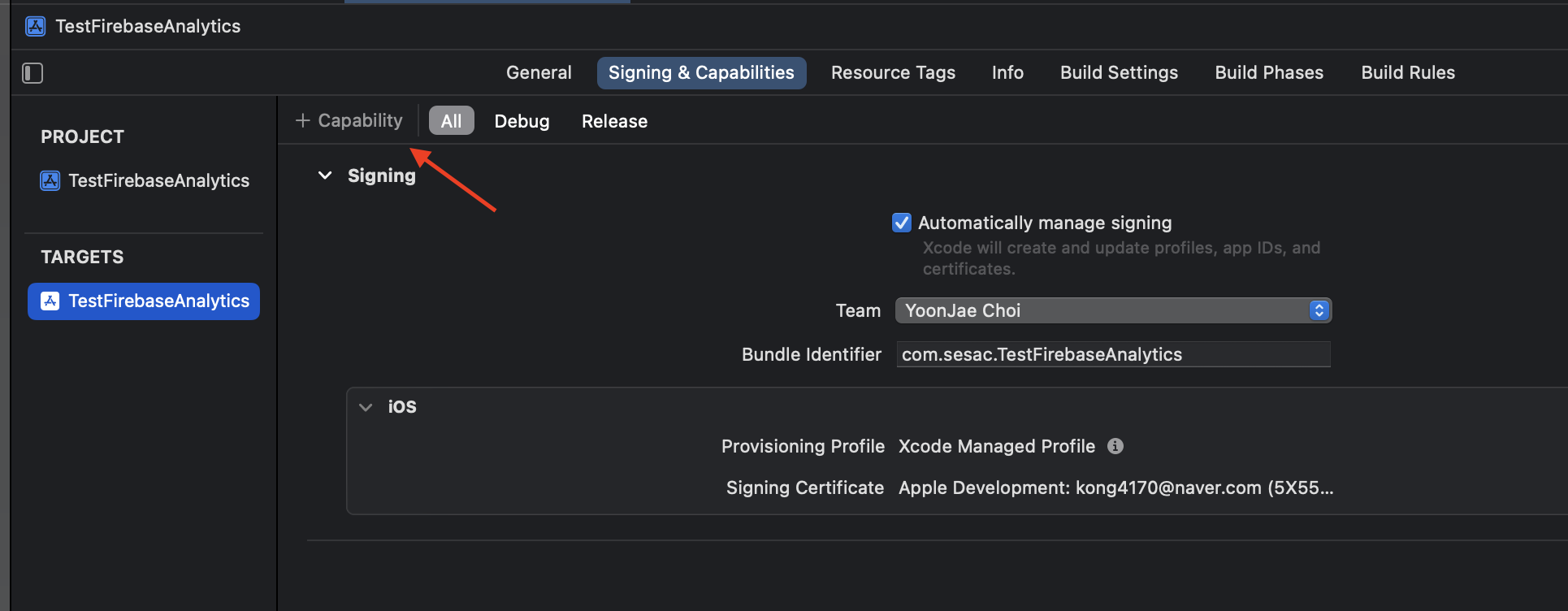
Task: Collapse the iOS signing subsection
Action: click(x=366, y=407)
